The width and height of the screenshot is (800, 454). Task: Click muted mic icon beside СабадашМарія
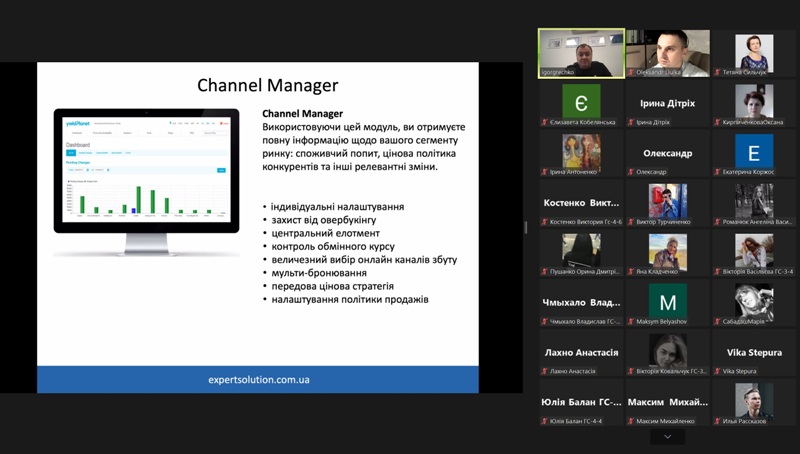coord(717,321)
